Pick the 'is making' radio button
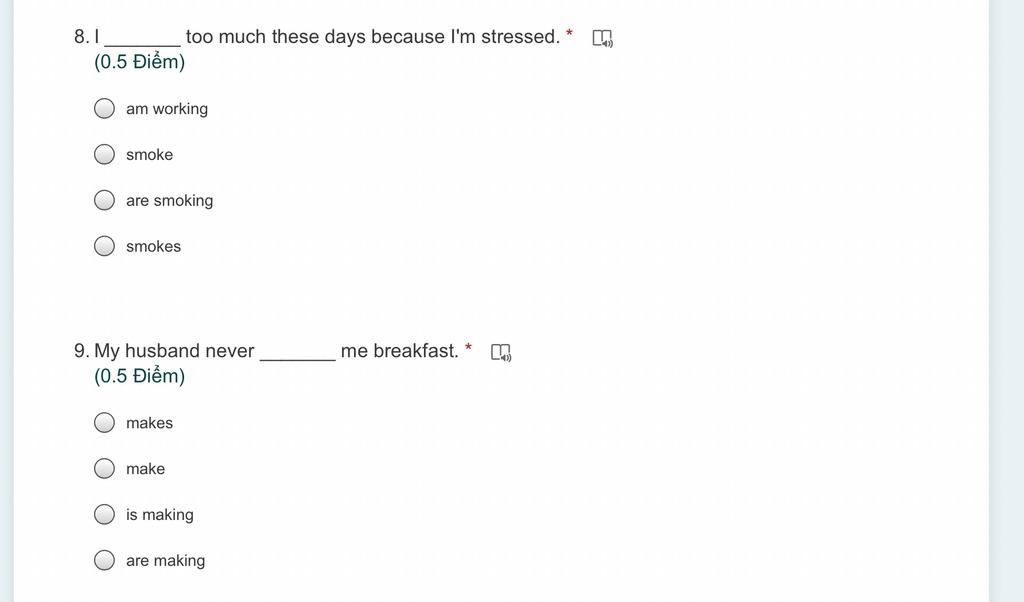This screenshot has height=602, width=1024. click(104, 515)
